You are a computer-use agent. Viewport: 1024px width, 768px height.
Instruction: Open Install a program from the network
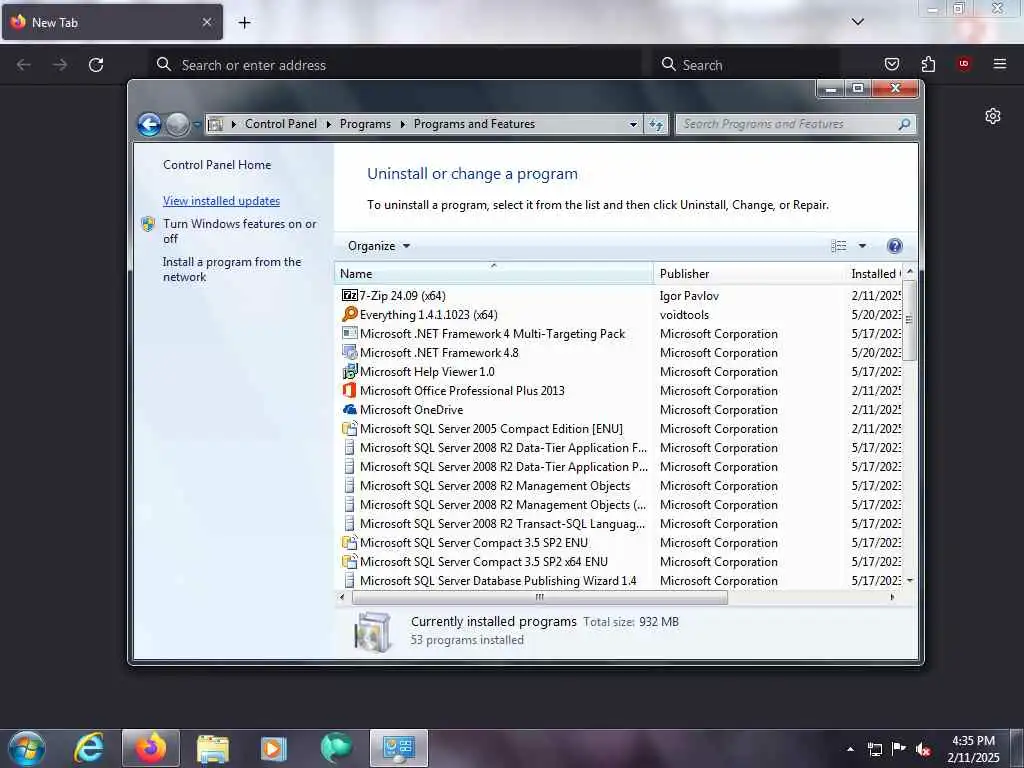pos(232,269)
